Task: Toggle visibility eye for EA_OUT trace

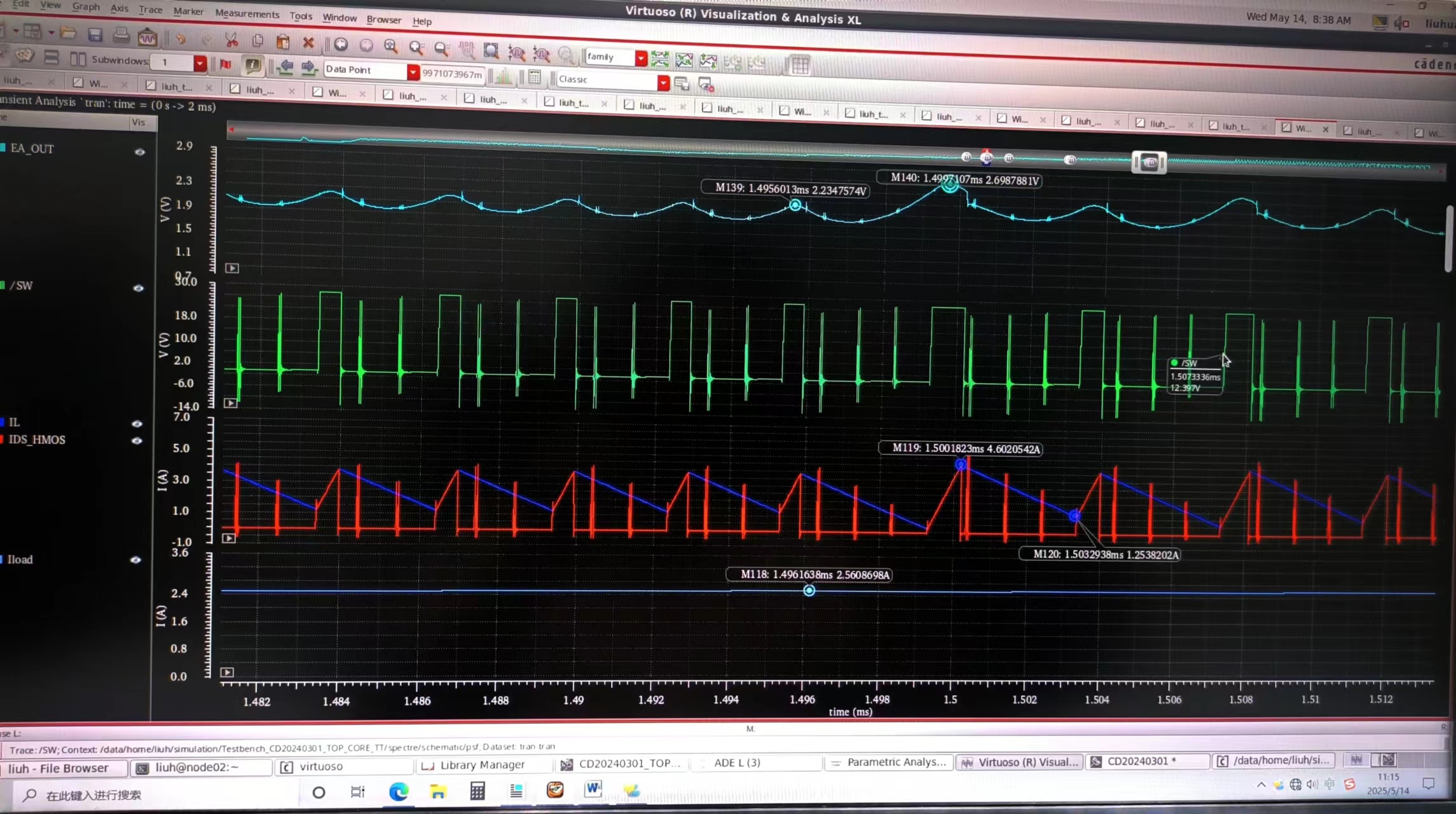Action: [x=140, y=152]
